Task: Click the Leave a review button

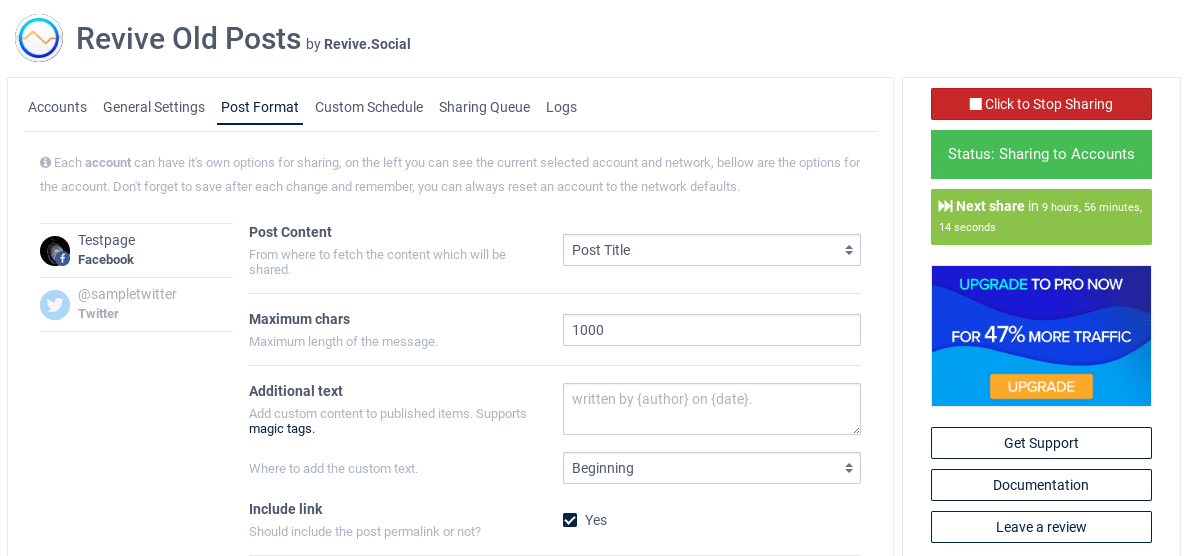Action: pyautogui.click(x=1041, y=527)
